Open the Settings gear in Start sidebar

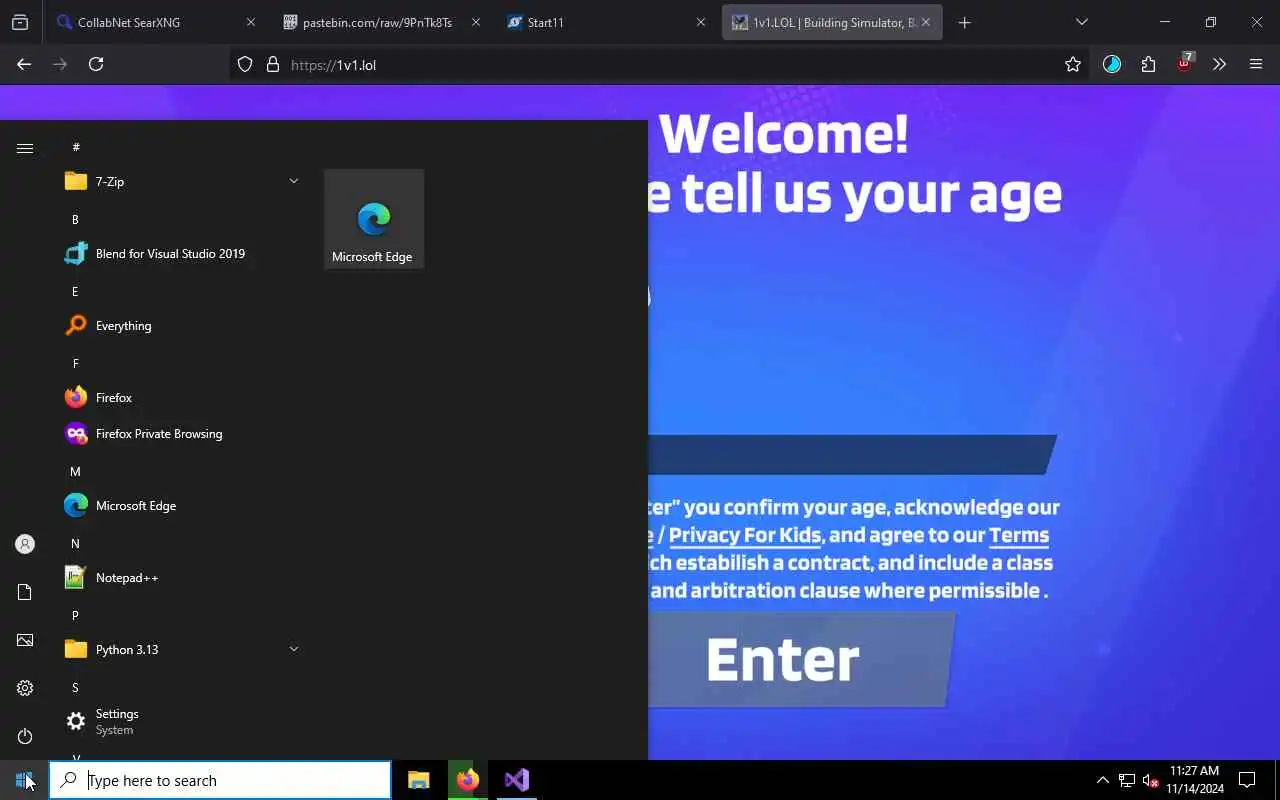tap(25, 688)
